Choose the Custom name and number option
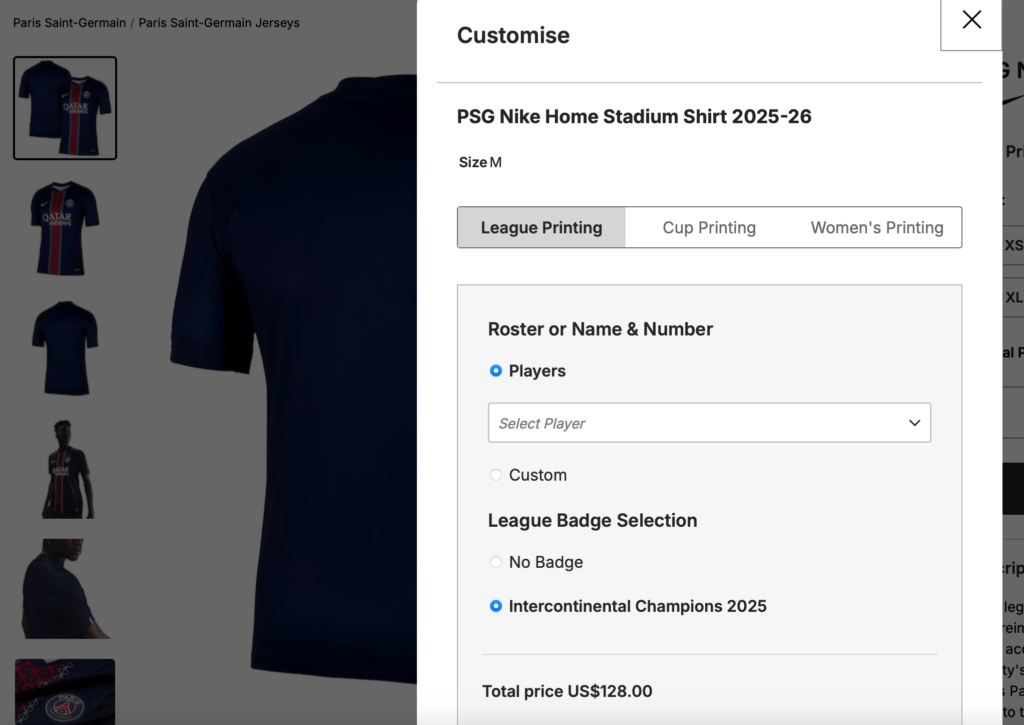 coord(496,475)
